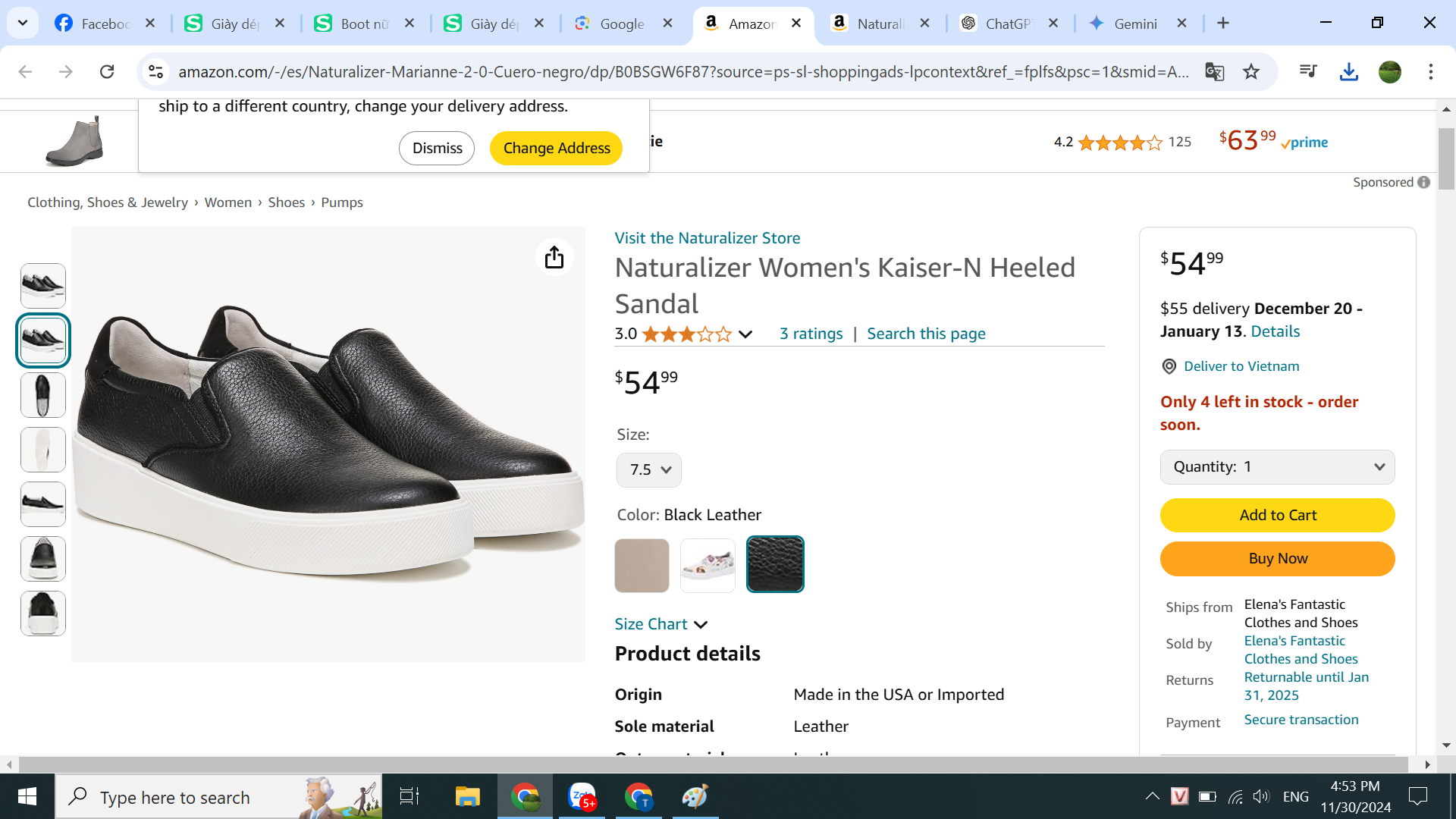Open the Chrome downloads icon
The height and width of the screenshot is (819, 1456).
click(x=1348, y=72)
